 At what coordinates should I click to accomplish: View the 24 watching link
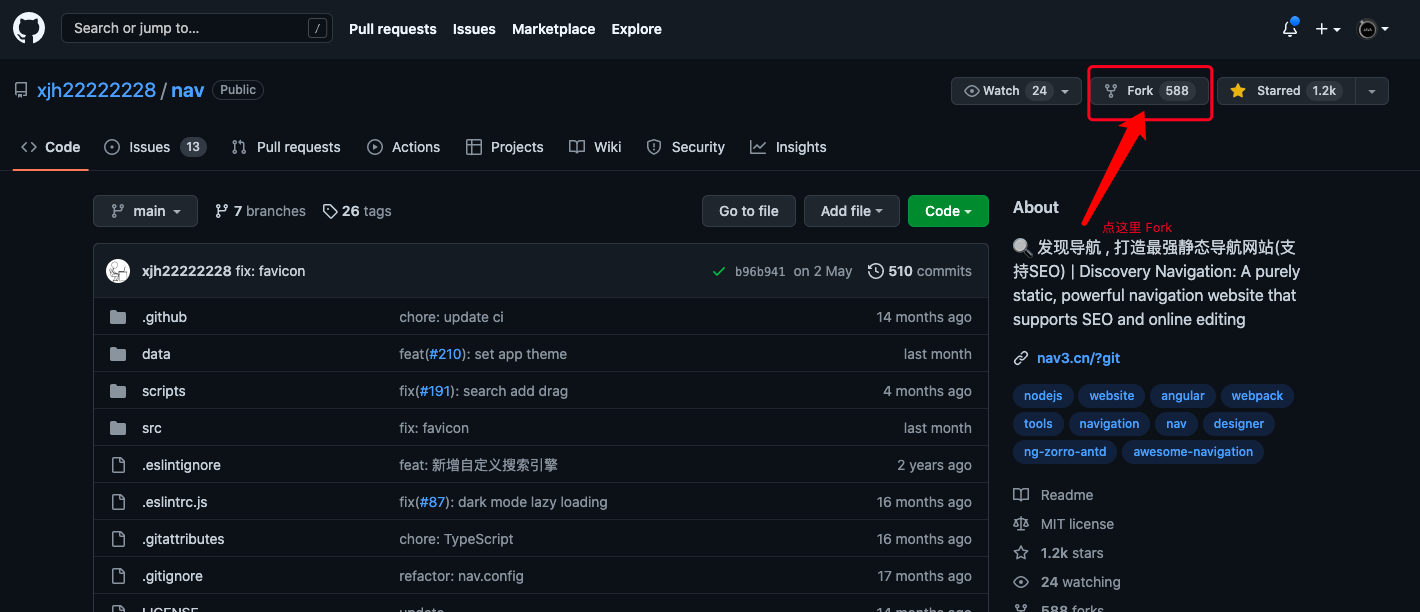click(1067, 582)
